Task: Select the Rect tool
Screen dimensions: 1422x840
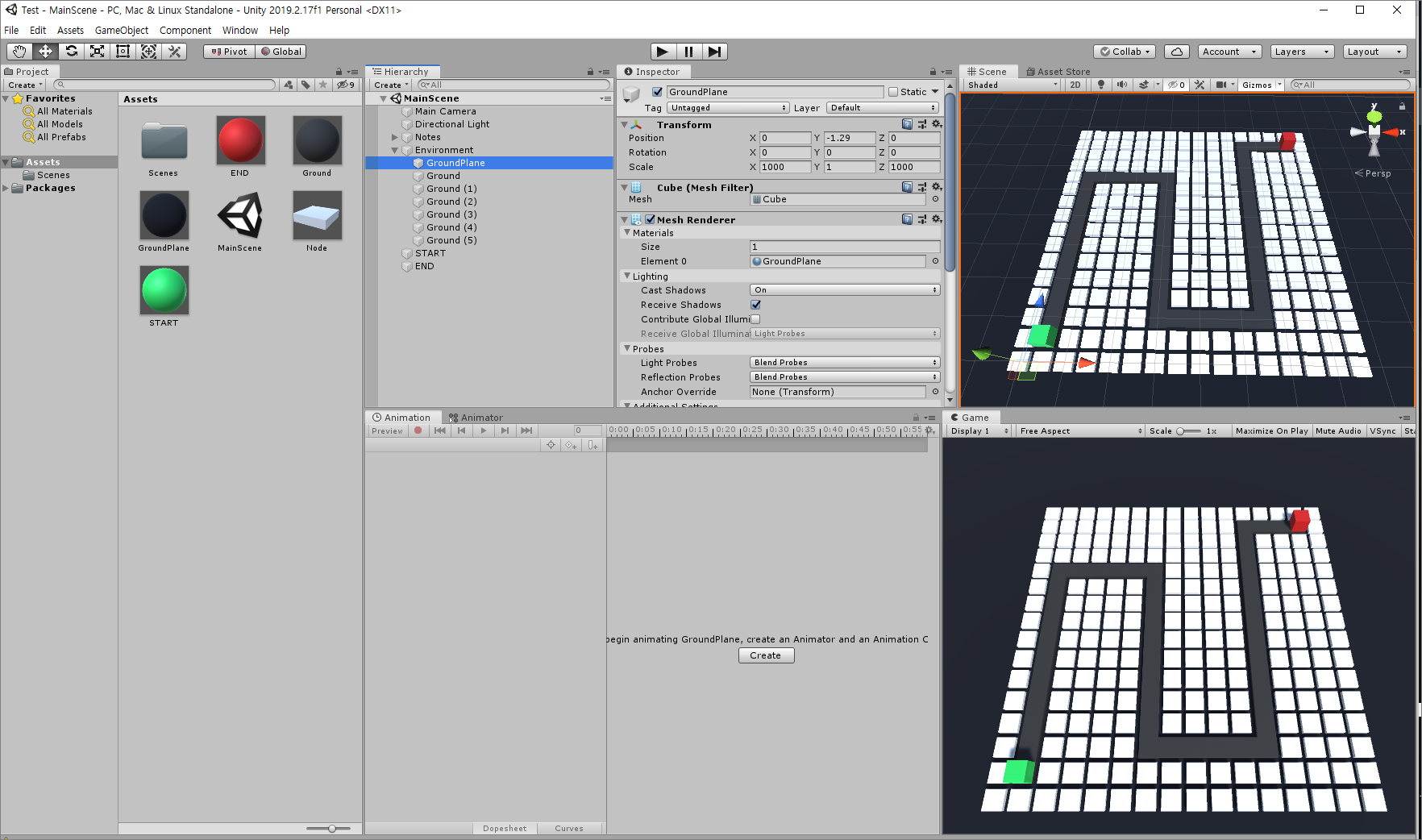Action: 123,52
